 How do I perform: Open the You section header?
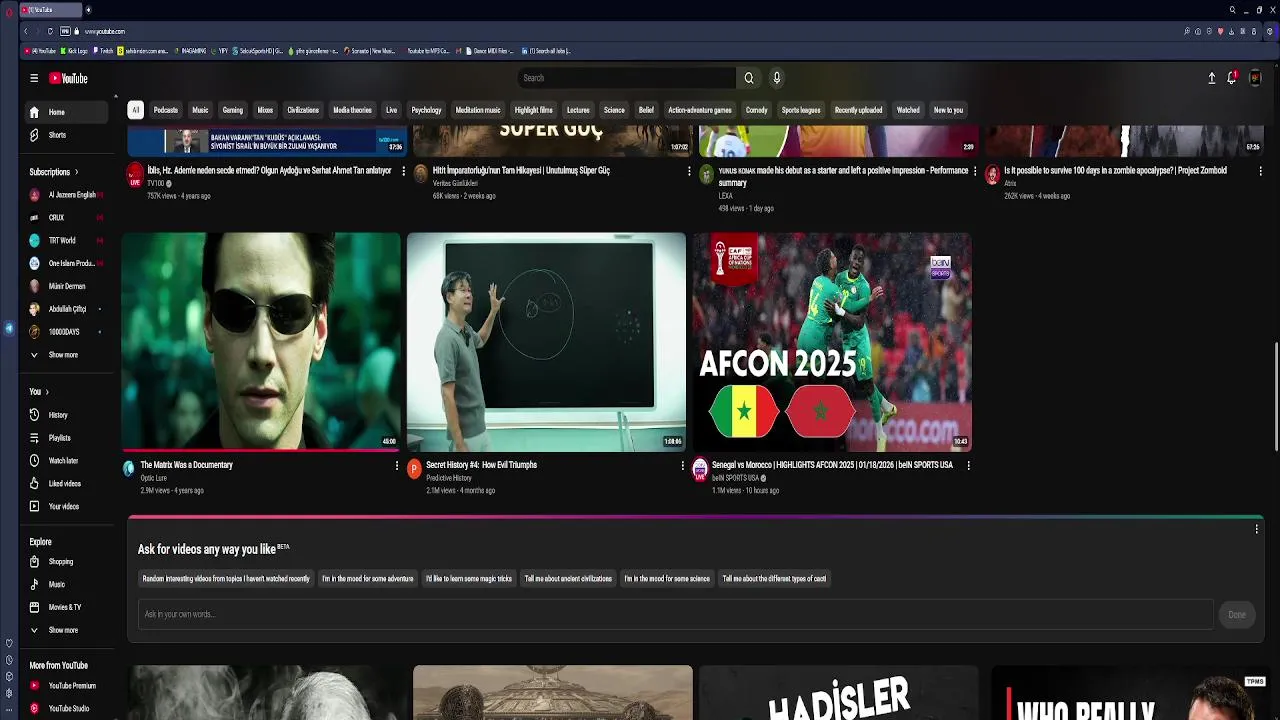point(39,392)
